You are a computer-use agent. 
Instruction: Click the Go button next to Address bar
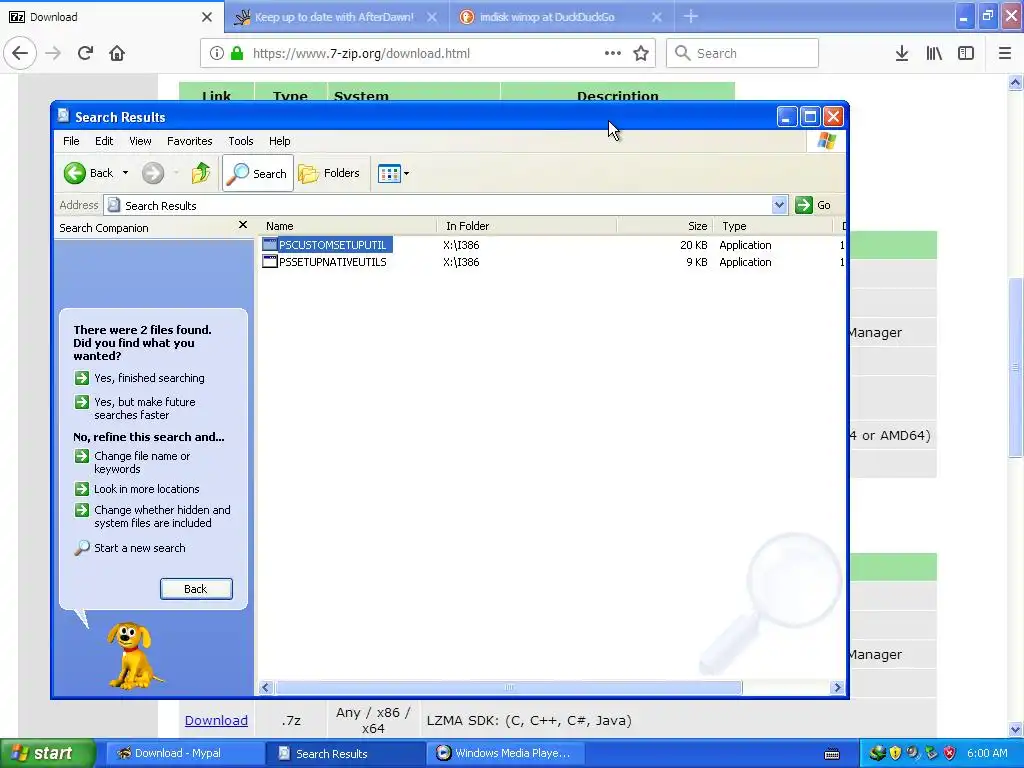pos(813,205)
